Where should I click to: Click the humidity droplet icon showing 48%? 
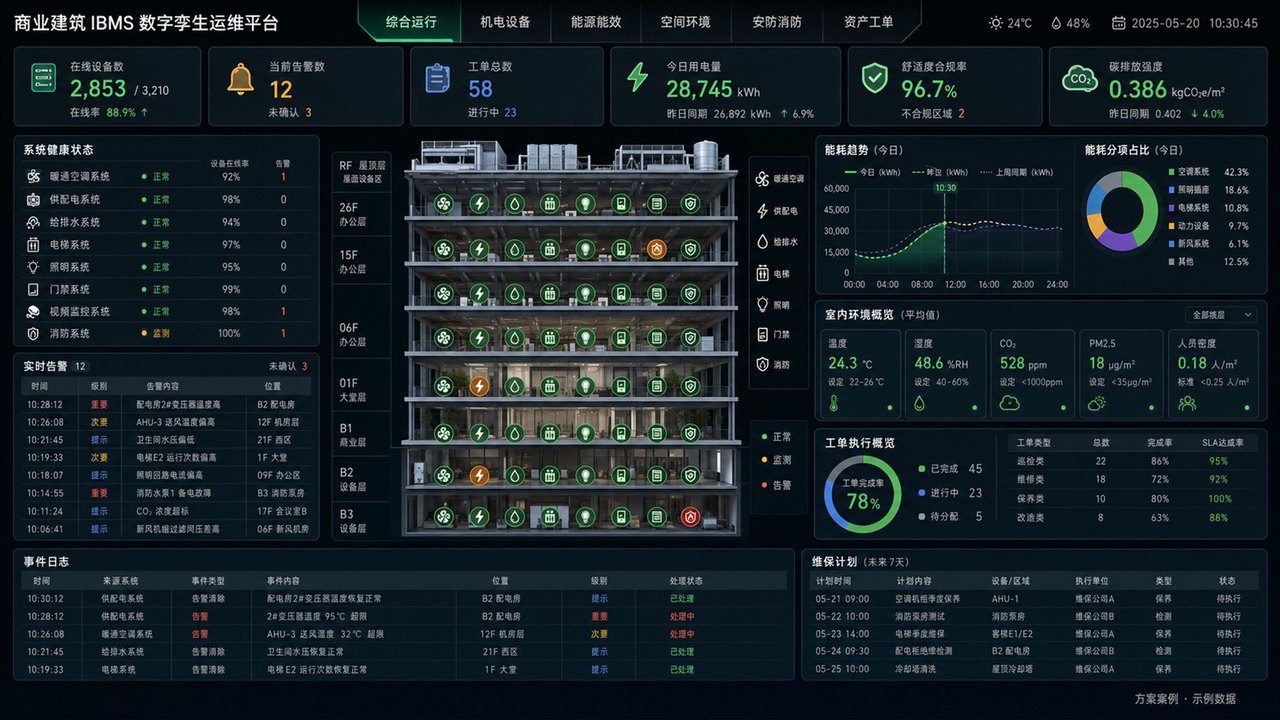[1056, 23]
